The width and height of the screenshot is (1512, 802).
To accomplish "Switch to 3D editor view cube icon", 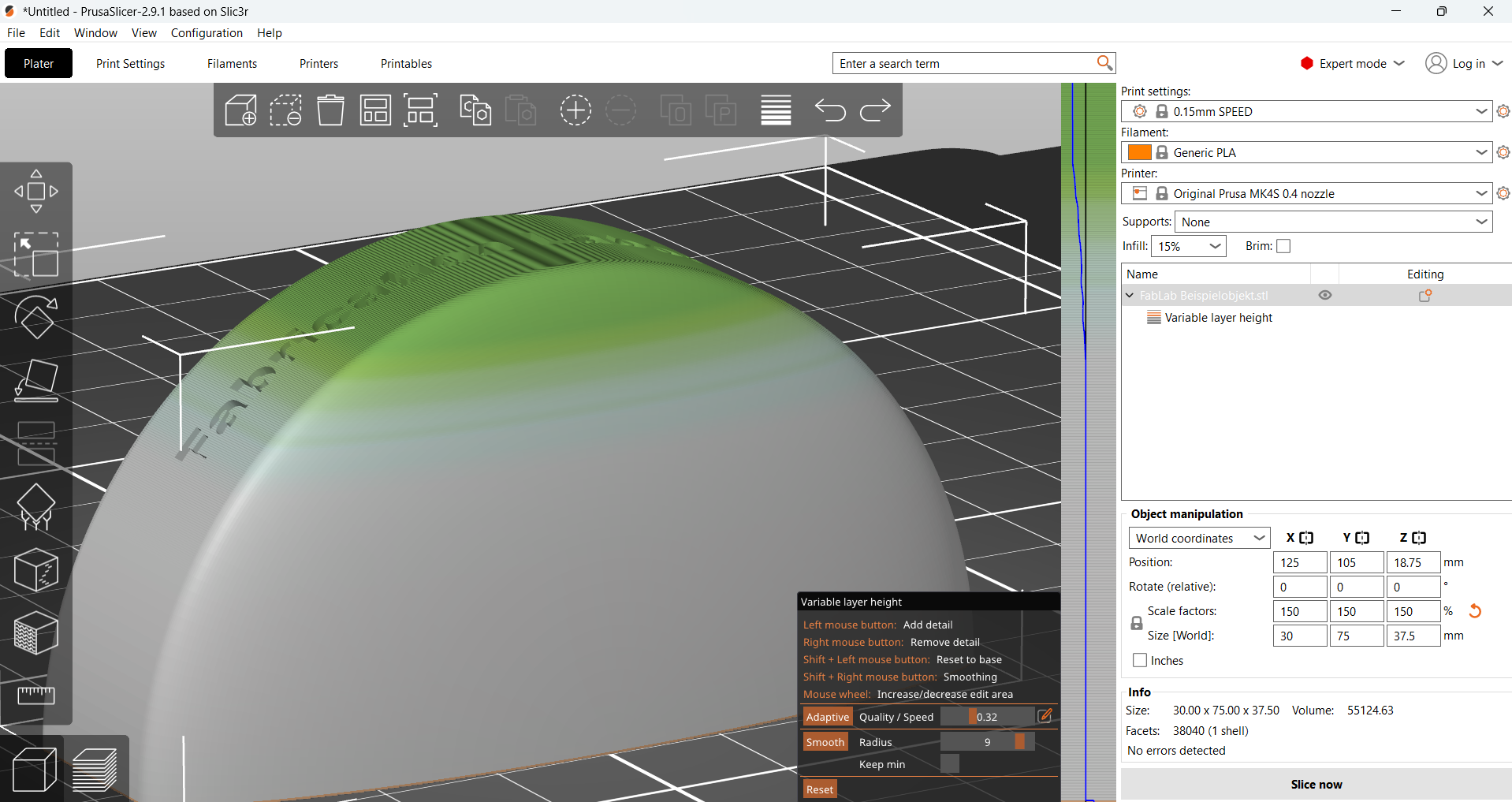I will [x=35, y=769].
